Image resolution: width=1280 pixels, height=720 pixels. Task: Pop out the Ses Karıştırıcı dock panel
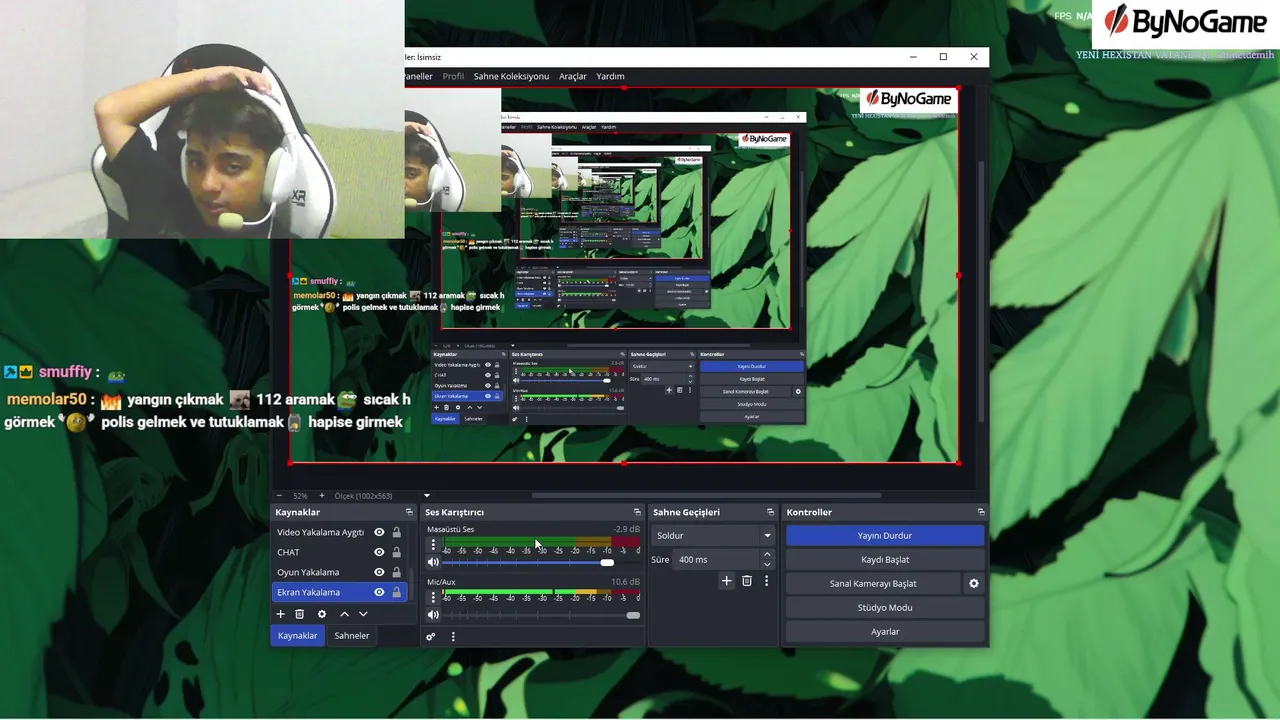(637, 512)
